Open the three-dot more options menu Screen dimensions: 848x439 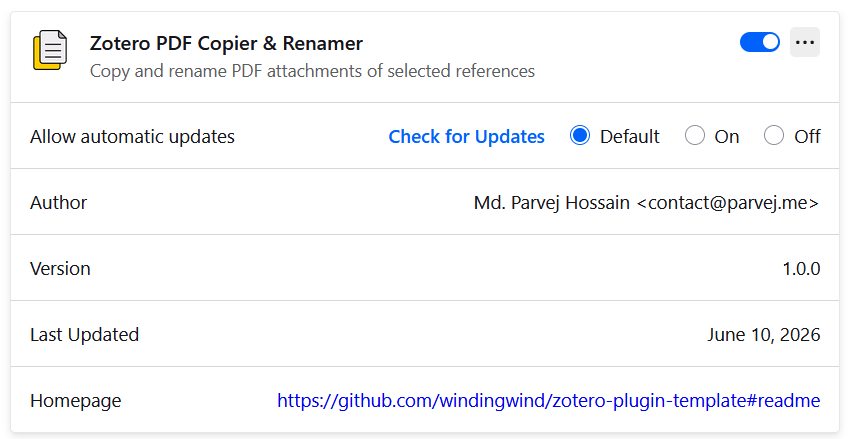pos(805,42)
